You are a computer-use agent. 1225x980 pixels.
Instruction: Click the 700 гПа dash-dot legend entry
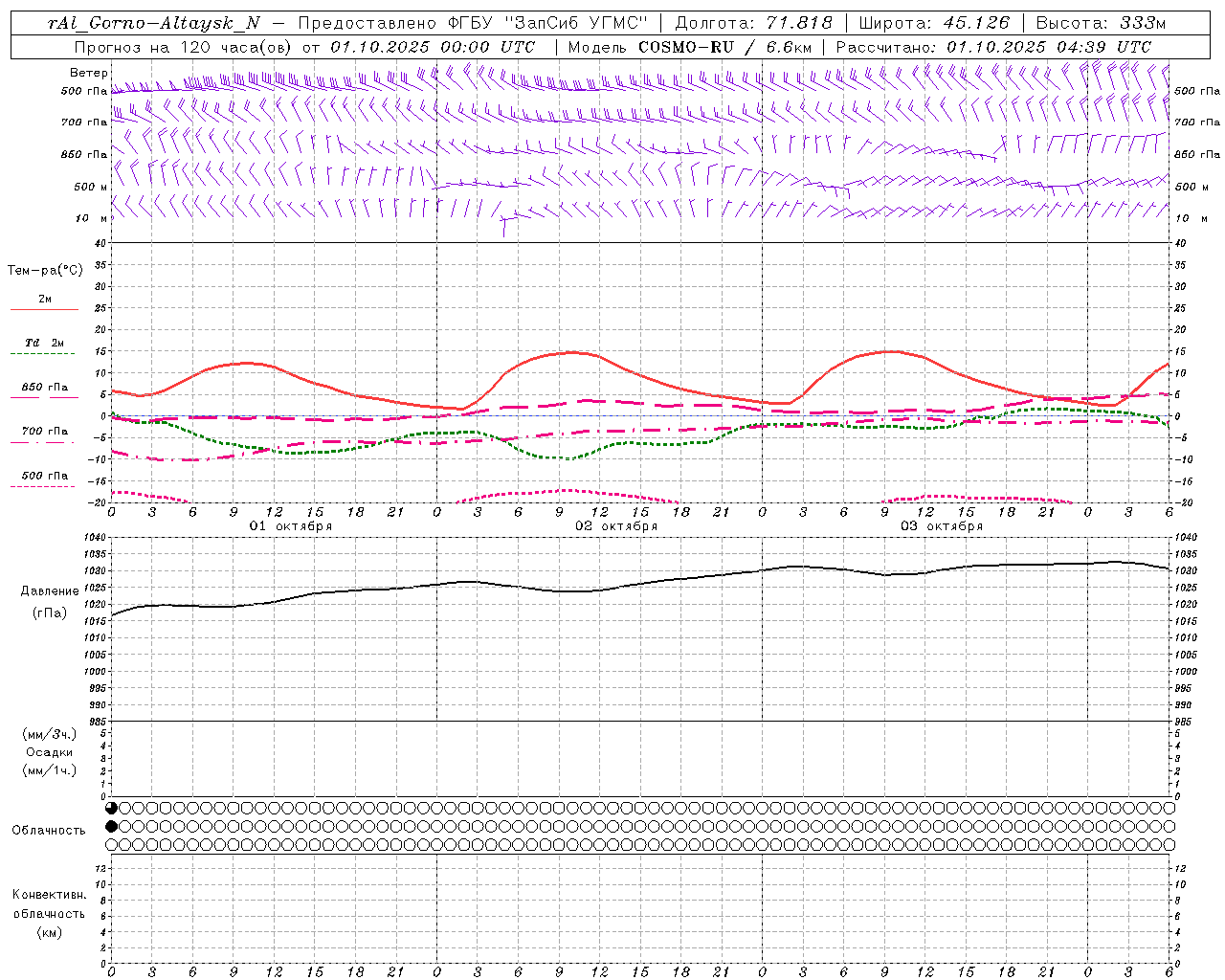[44, 432]
